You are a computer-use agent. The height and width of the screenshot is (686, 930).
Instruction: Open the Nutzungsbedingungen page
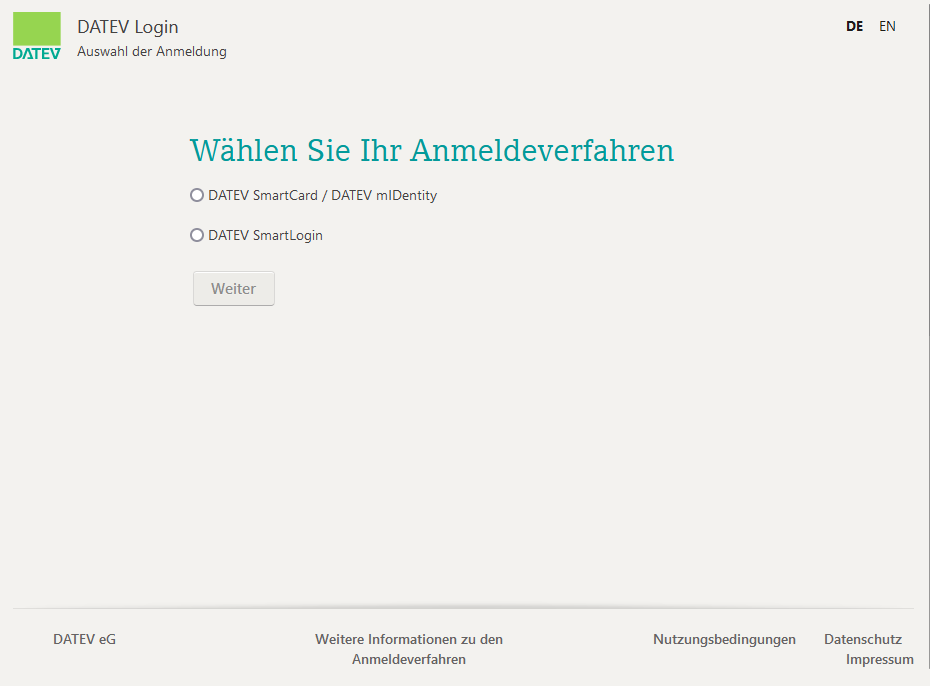pos(724,639)
